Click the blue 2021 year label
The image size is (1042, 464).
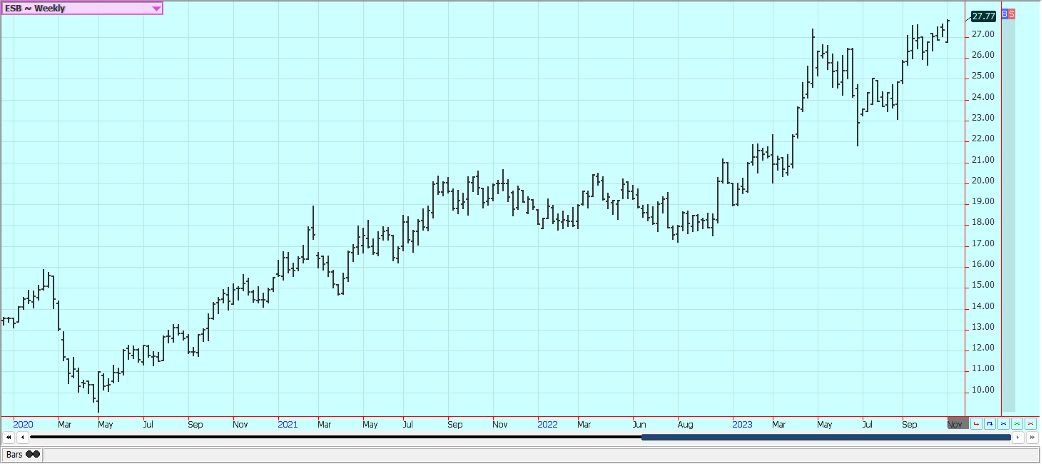[288, 423]
